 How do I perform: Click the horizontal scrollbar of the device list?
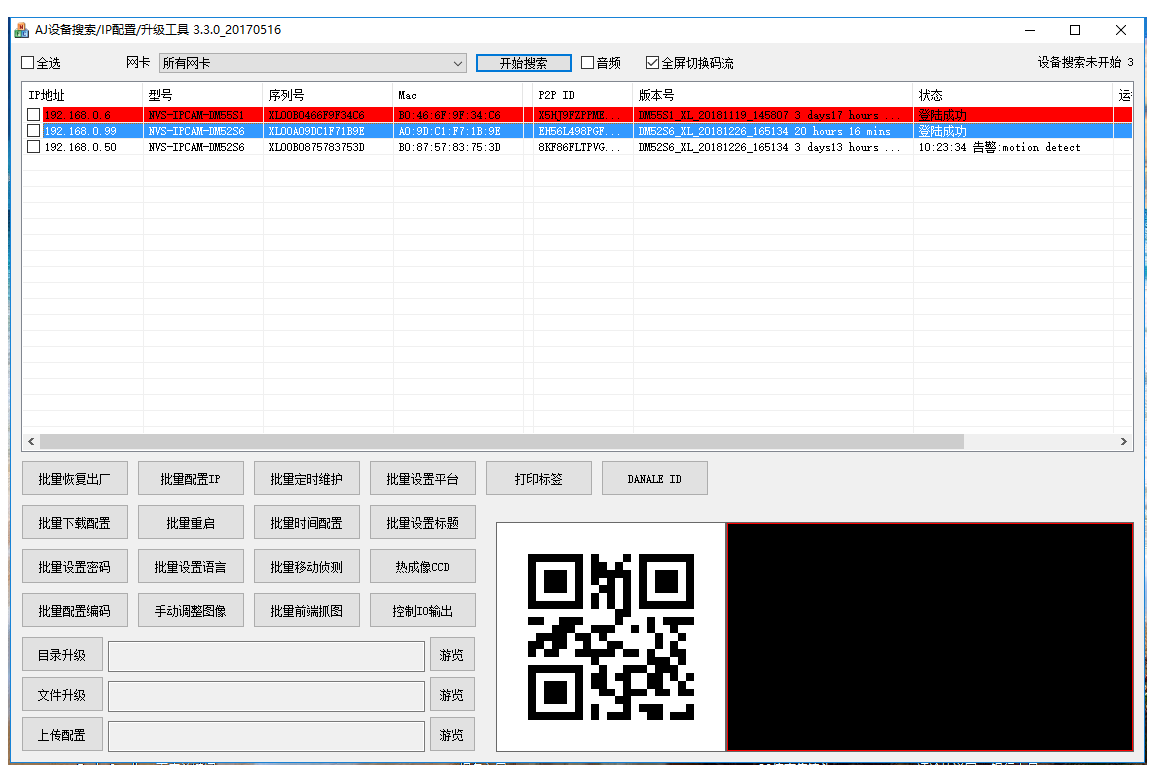coord(502,441)
